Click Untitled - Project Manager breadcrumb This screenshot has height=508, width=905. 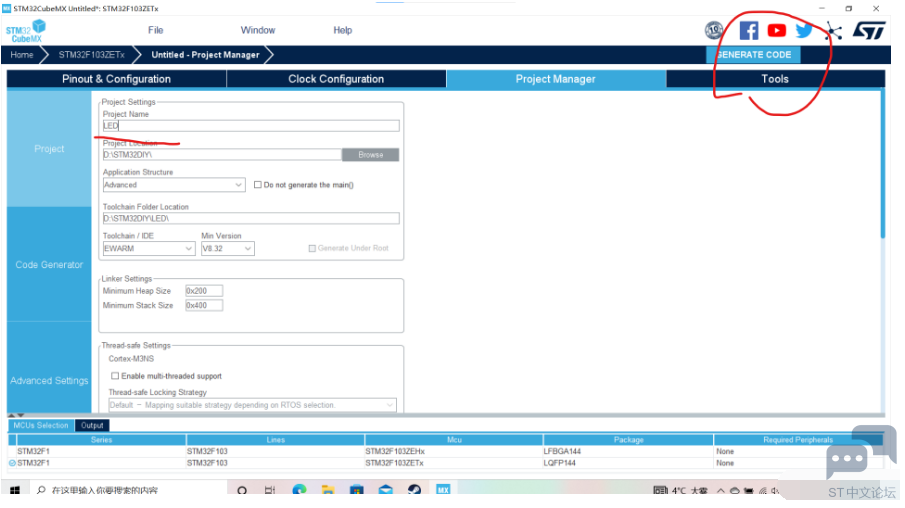205,55
